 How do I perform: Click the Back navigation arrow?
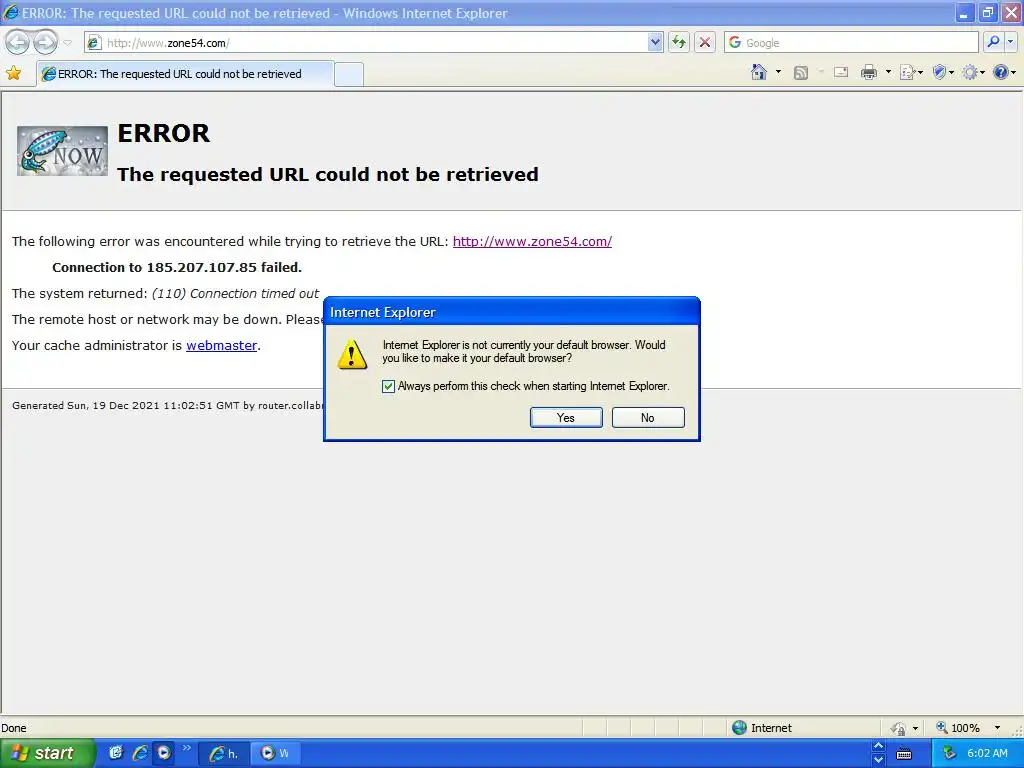pos(18,42)
